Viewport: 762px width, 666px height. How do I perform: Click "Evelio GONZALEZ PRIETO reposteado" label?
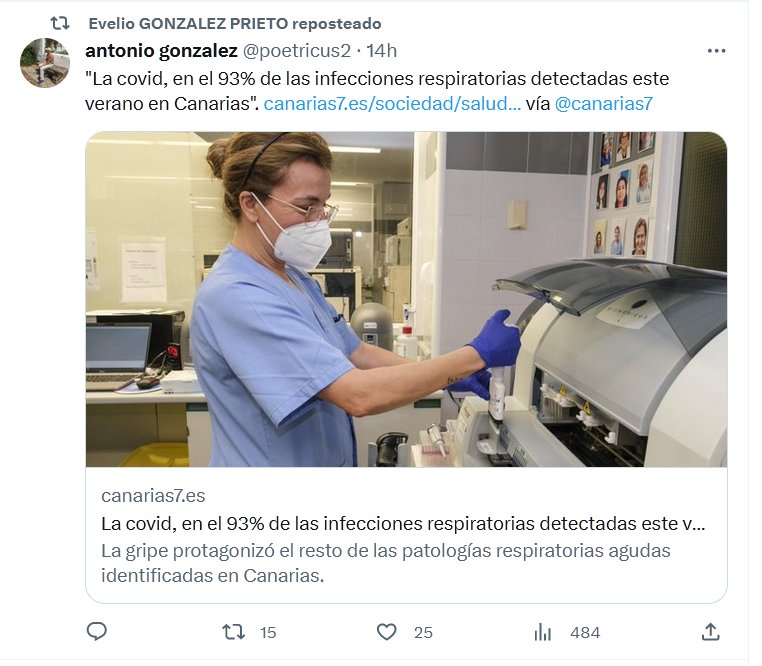pos(234,23)
